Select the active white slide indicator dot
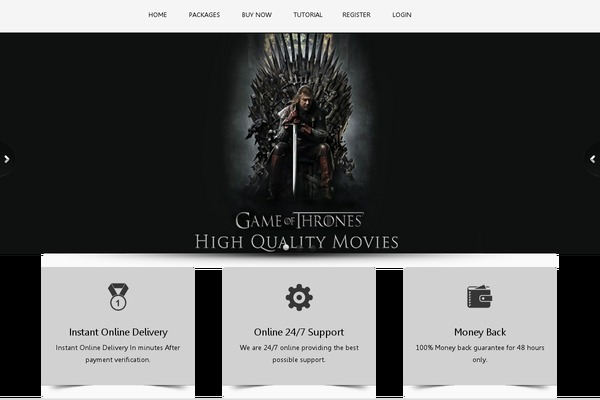600x400 pixels. pos(285,247)
